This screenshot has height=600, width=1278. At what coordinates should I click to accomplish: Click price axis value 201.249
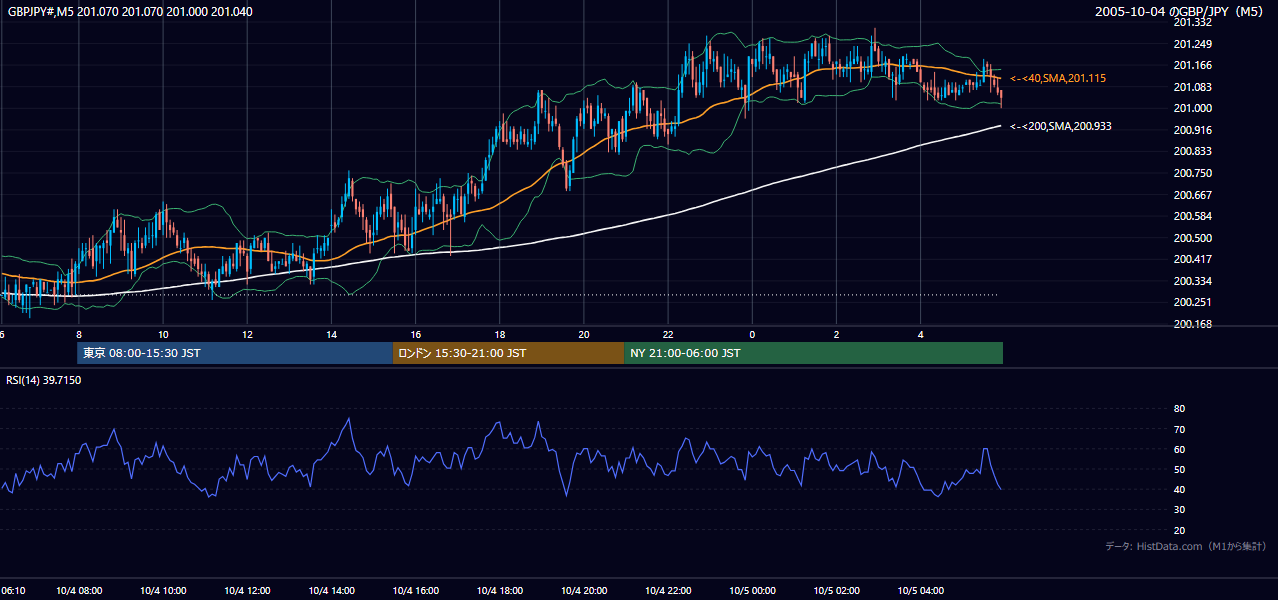[x=1193, y=44]
